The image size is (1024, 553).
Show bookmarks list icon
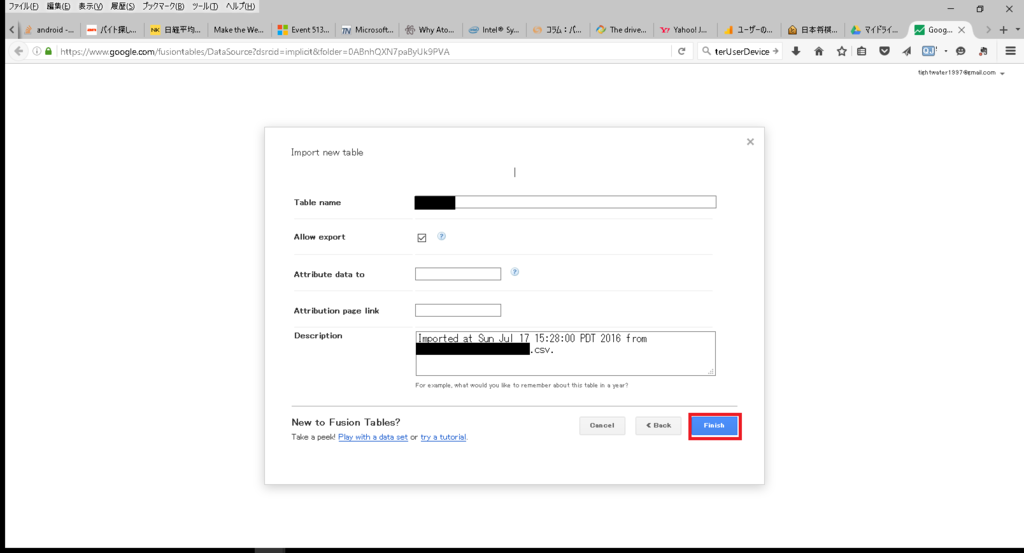[x=862, y=52]
